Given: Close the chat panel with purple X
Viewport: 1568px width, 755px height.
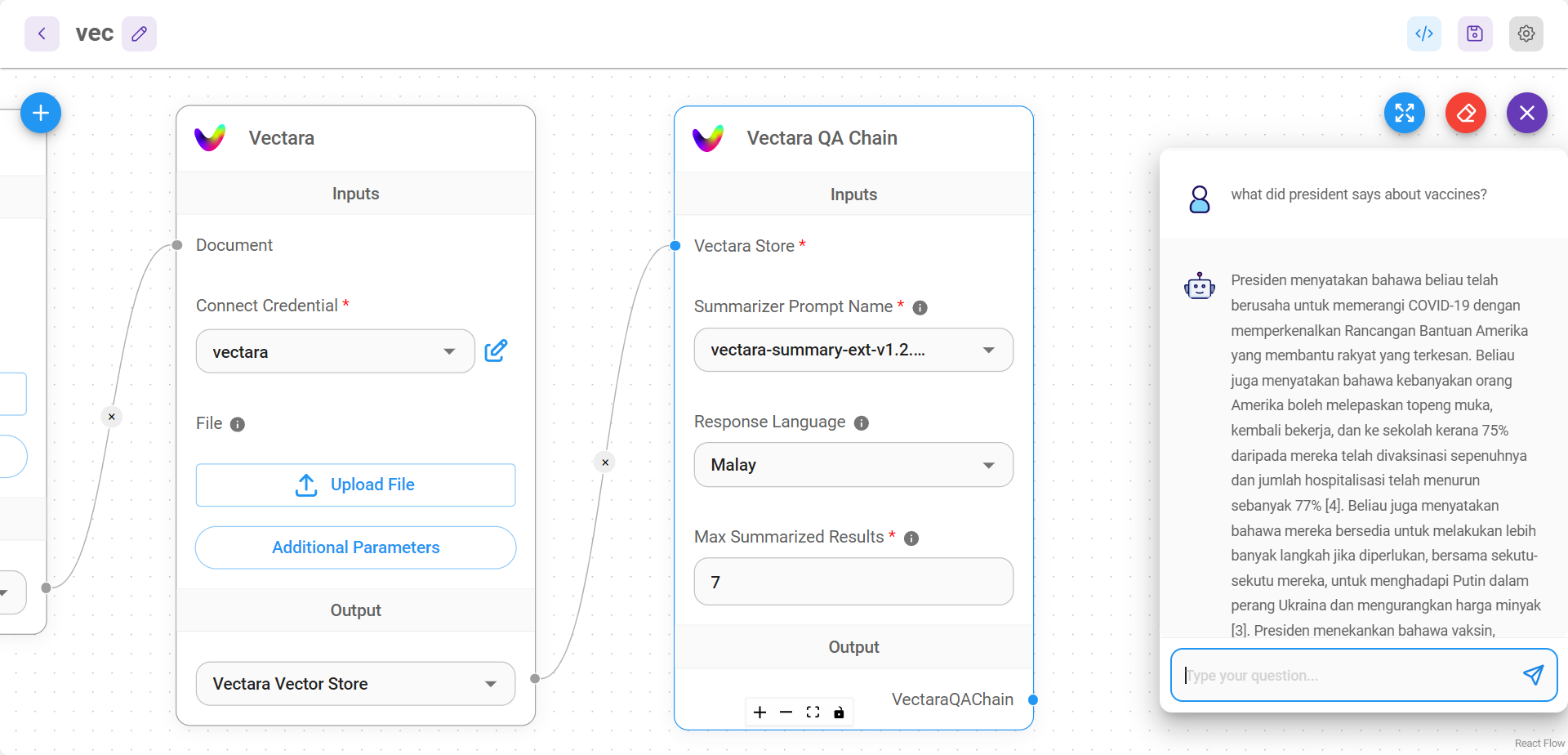Looking at the screenshot, I should click(x=1527, y=113).
